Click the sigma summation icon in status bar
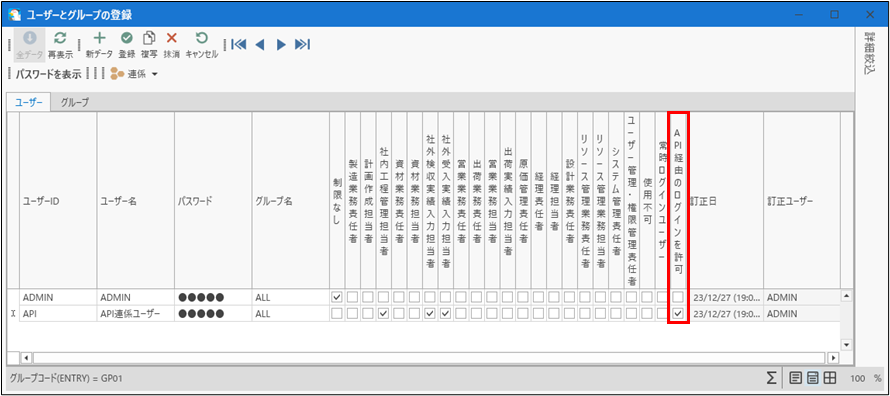 point(771,377)
